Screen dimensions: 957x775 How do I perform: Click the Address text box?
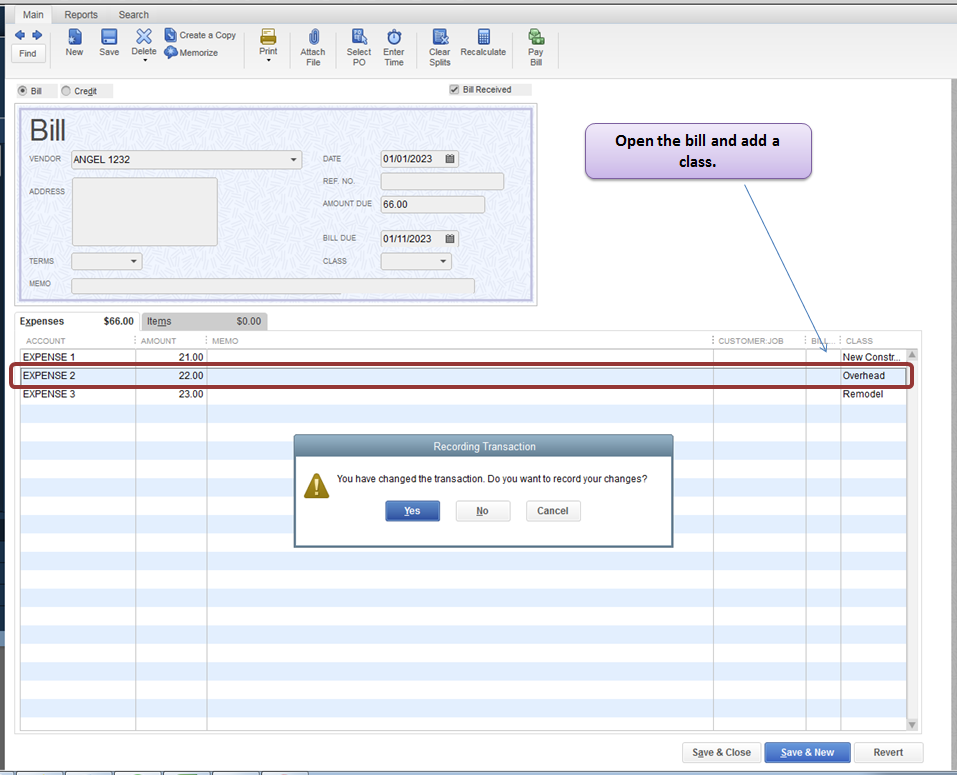pos(145,212)
